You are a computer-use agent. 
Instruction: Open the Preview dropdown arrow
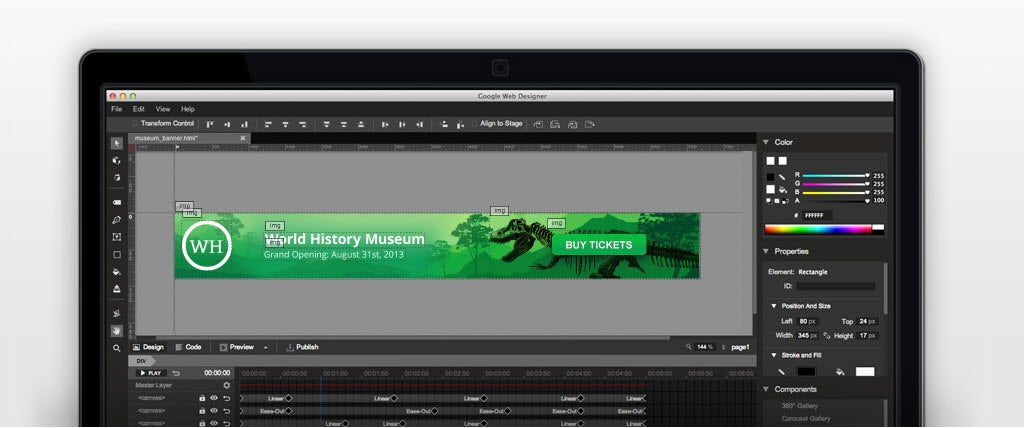pyautogui.click(x=266, y=347)
